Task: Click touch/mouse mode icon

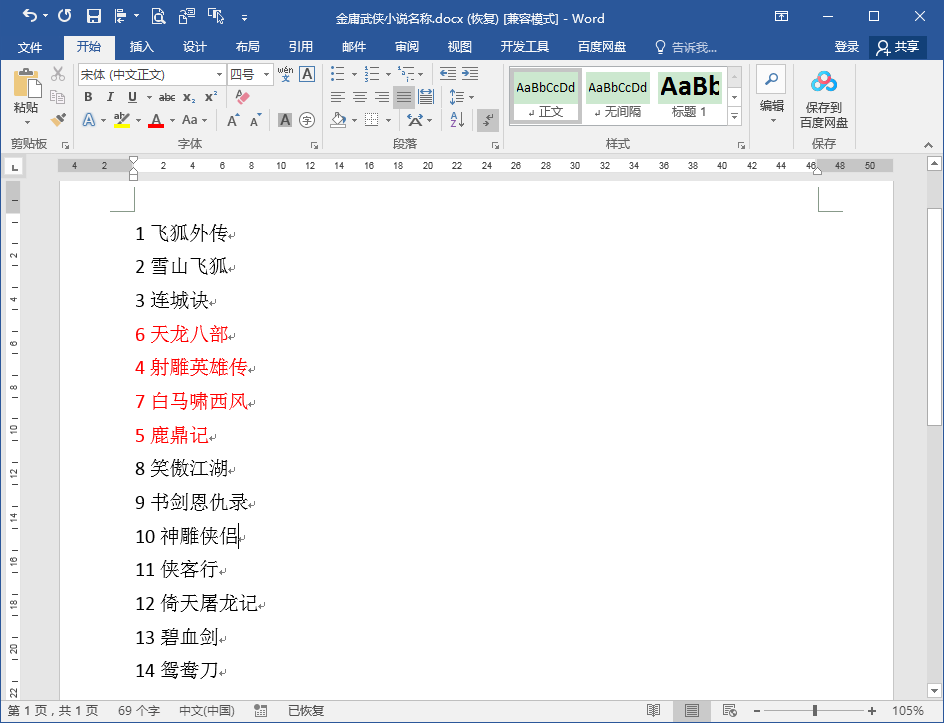Action: 216,16
